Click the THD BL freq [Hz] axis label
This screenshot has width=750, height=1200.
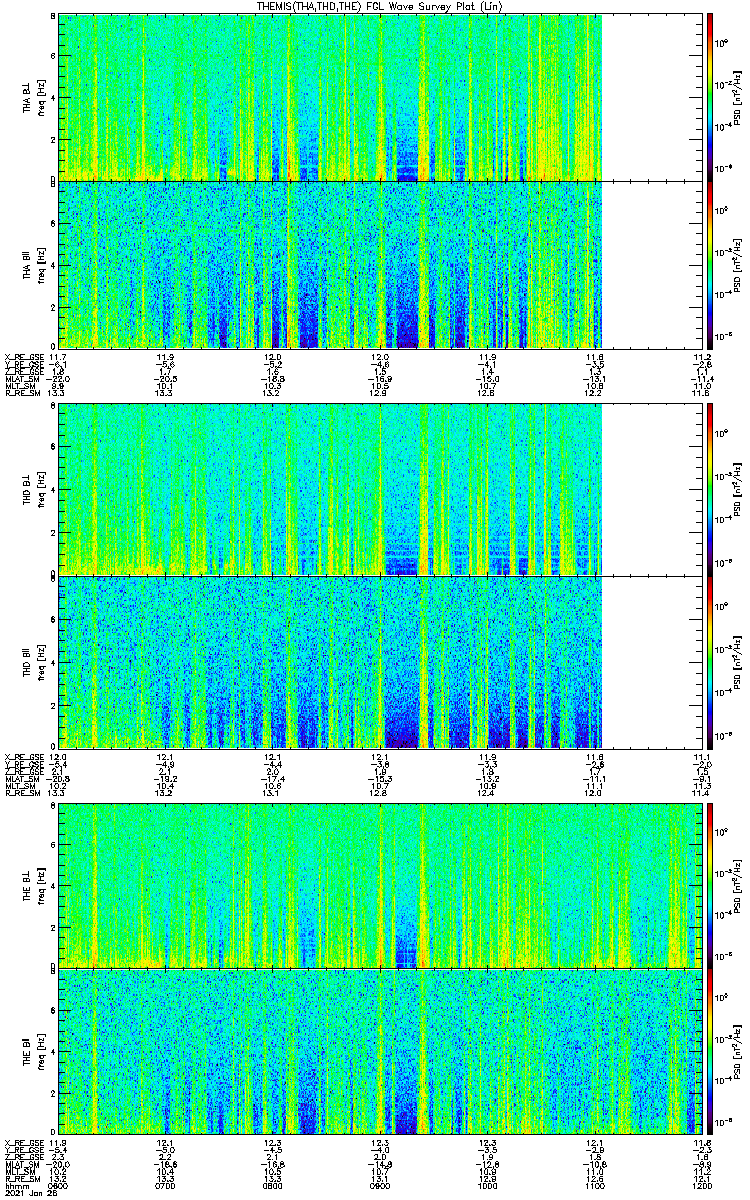41,488
